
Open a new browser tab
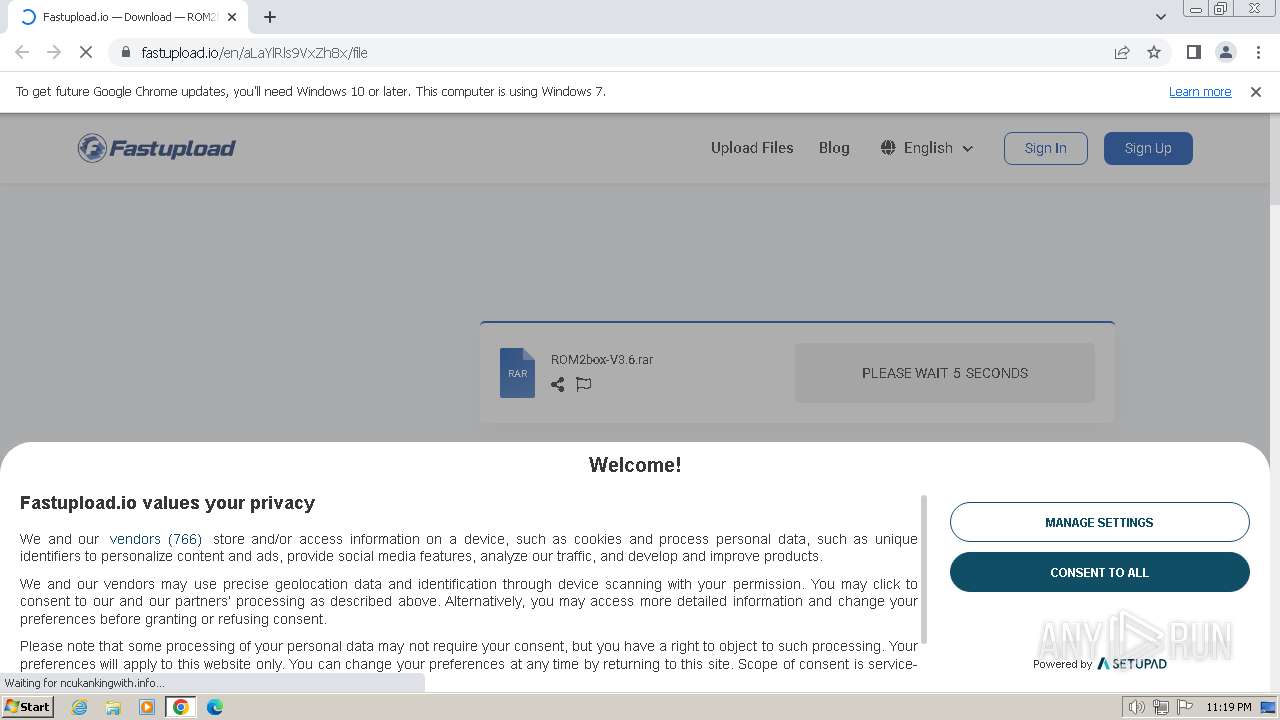coord(270,17)
